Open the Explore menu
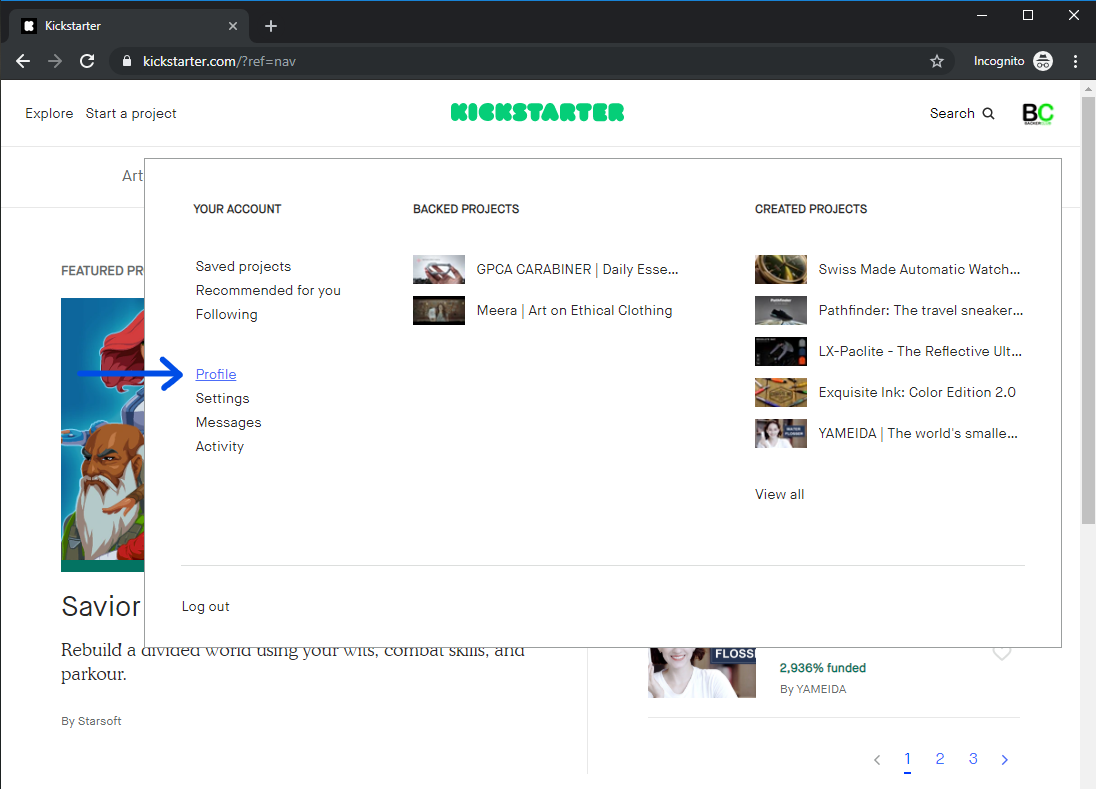This screenshot has height=789, width=1096. (x=49, y=113)
